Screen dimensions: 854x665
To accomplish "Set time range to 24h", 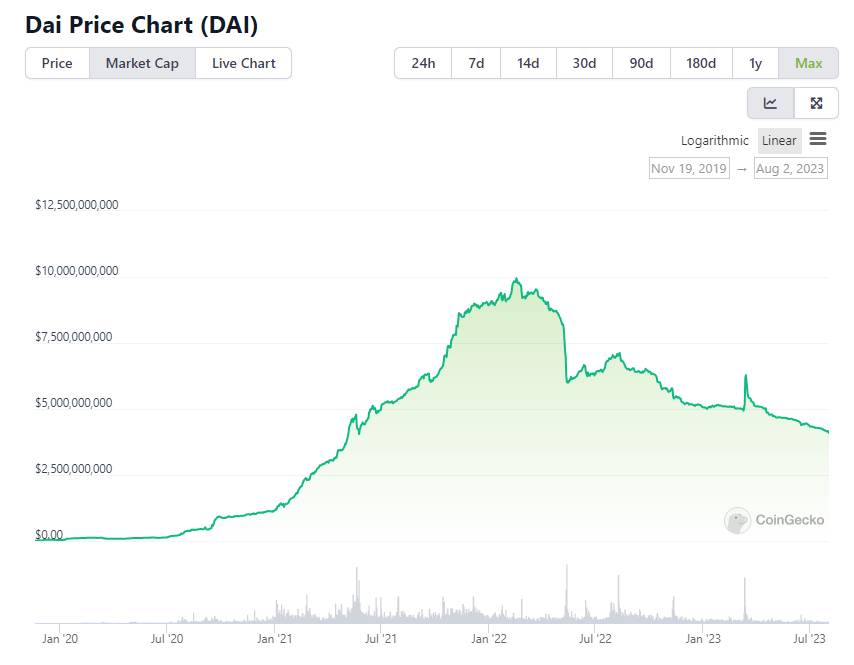I will 423,63.
